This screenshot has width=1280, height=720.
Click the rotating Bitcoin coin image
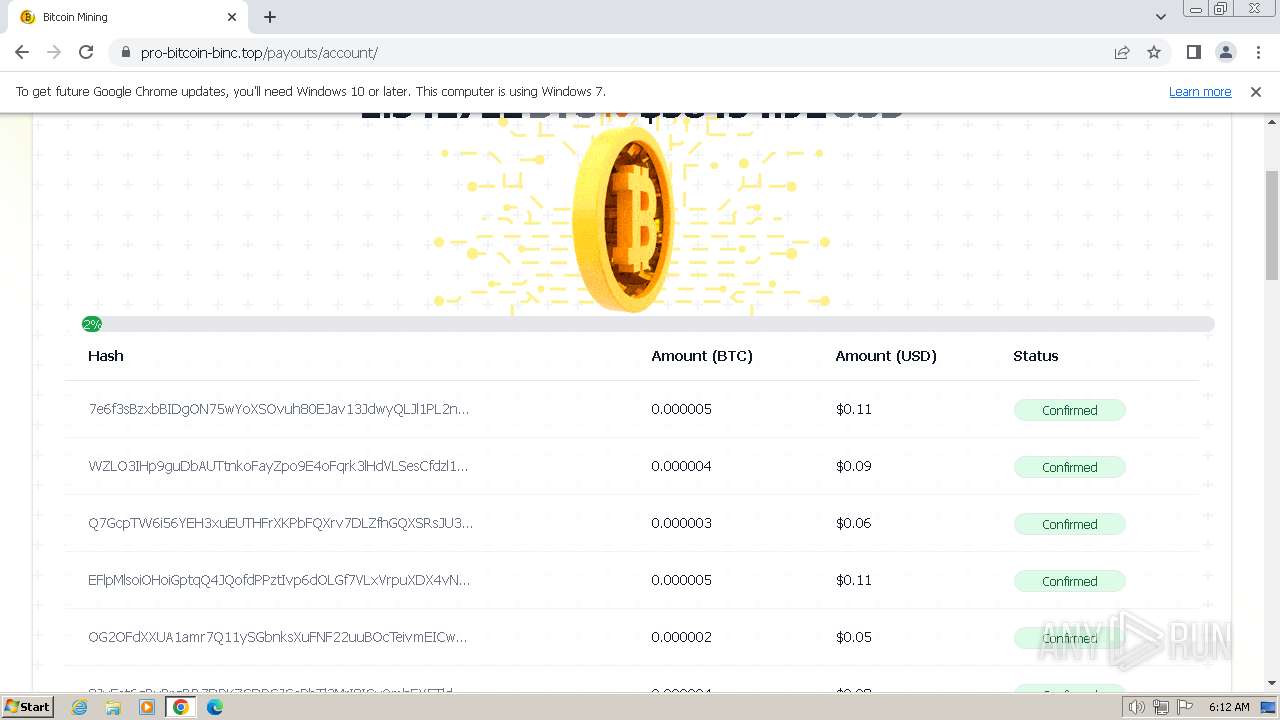pos(626,220)
